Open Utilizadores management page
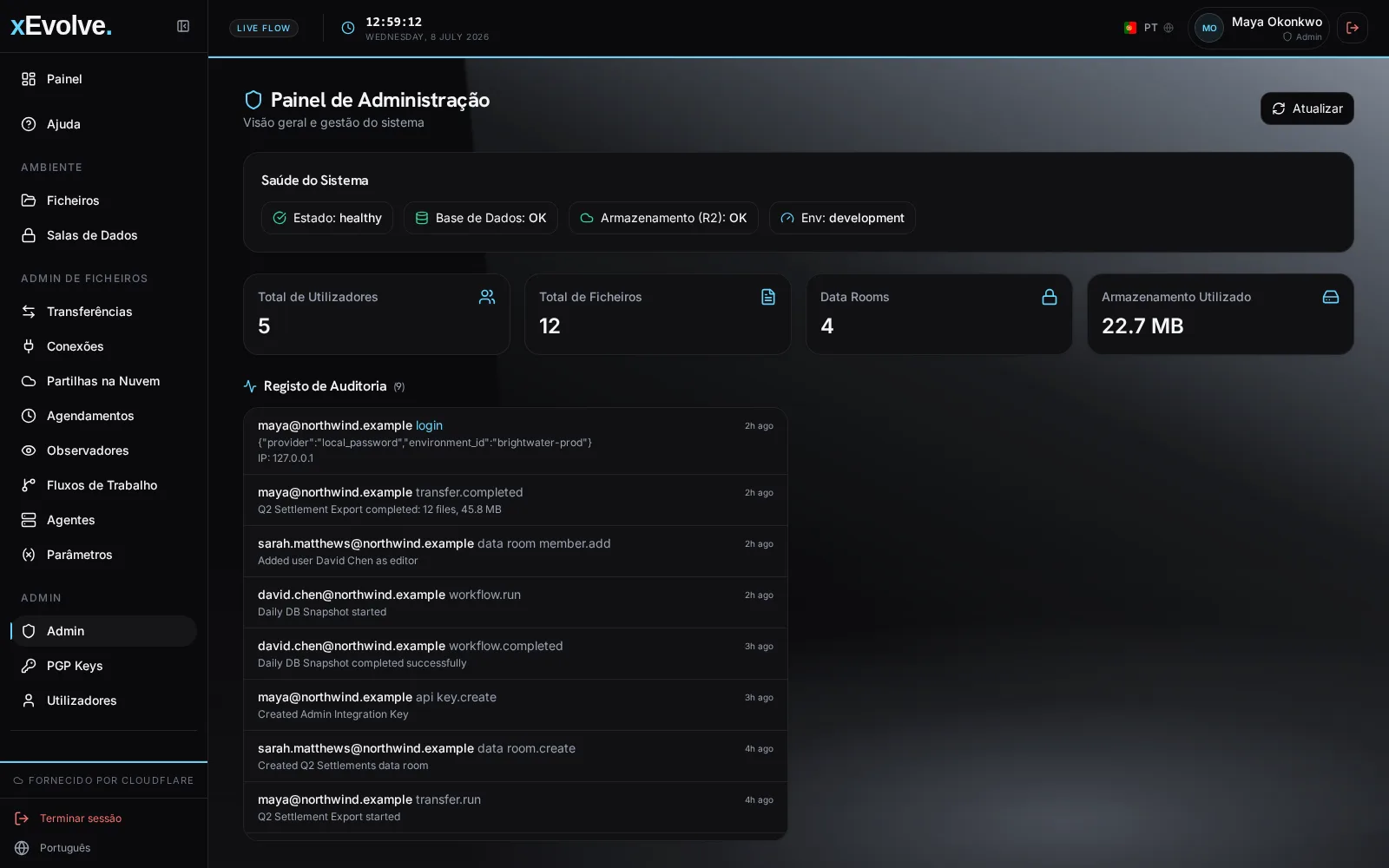Image resolution: width=1389 pixels, height=868 pixels. tap(104, 700)
